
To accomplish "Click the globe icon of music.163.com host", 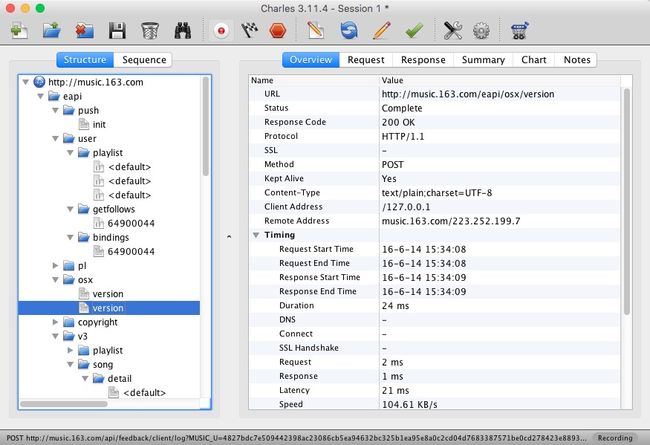I will coord(39,82).
